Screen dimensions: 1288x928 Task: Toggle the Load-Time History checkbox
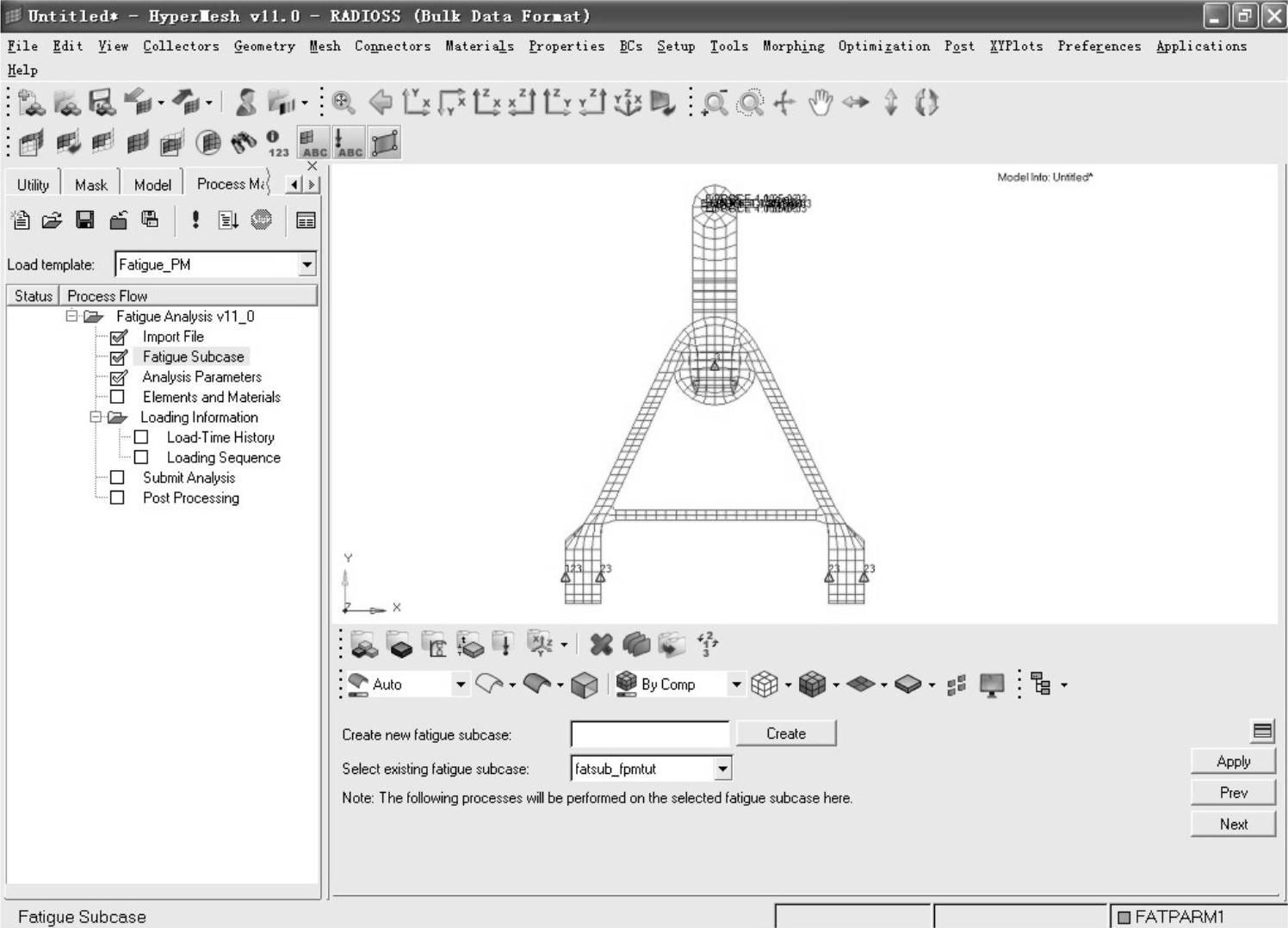(x=141, y=437)
